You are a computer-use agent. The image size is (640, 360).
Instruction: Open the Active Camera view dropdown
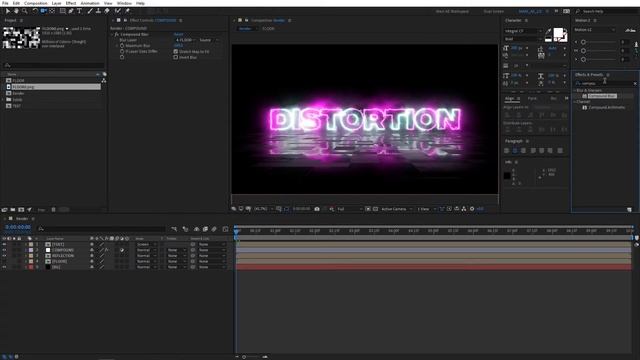tap(397, 209)
